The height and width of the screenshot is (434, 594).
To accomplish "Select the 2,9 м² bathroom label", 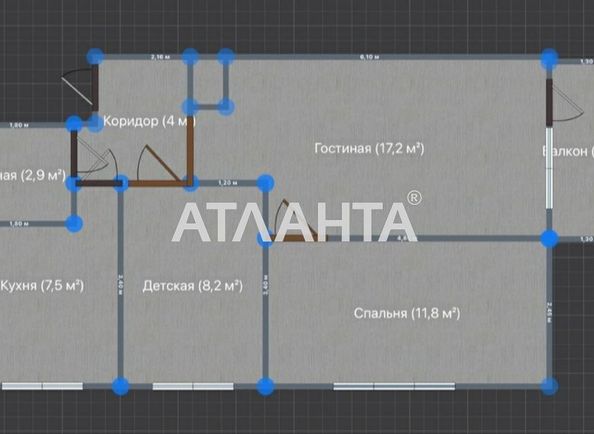I will point(33,176).
